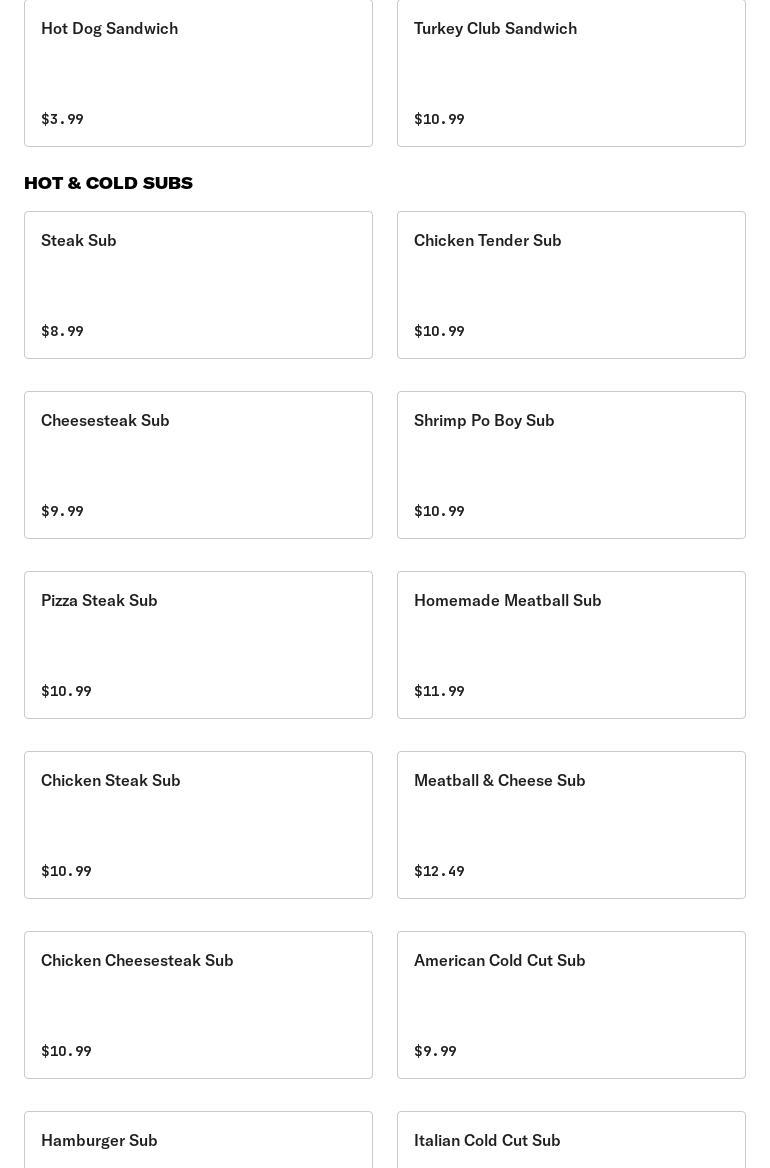Click the Steak Sub menu item
This screenshot has width=770, height=1168.
(198, 284)
